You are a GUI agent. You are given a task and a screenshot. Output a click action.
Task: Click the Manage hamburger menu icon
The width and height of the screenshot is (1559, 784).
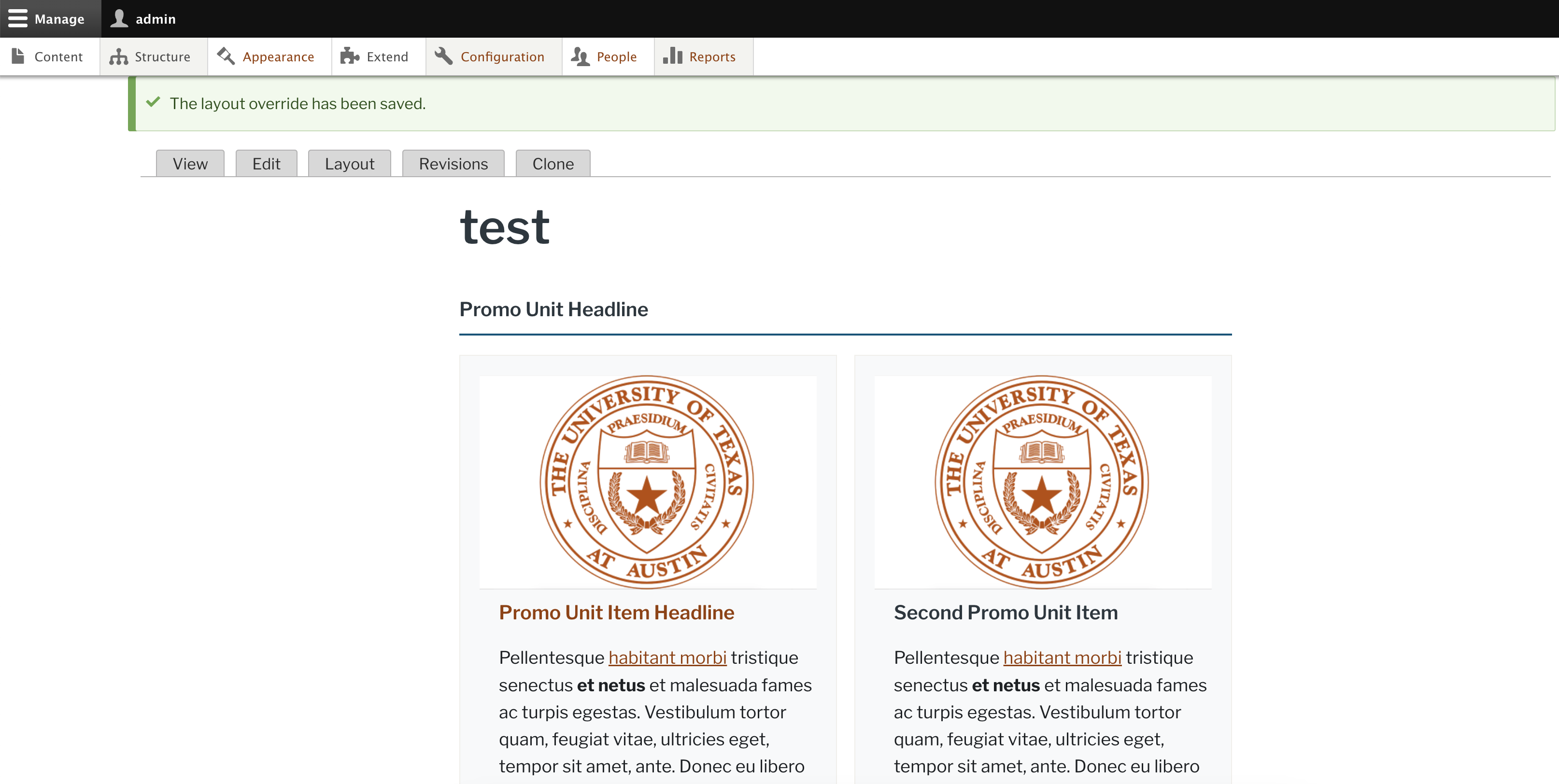(x=17, y=19)
